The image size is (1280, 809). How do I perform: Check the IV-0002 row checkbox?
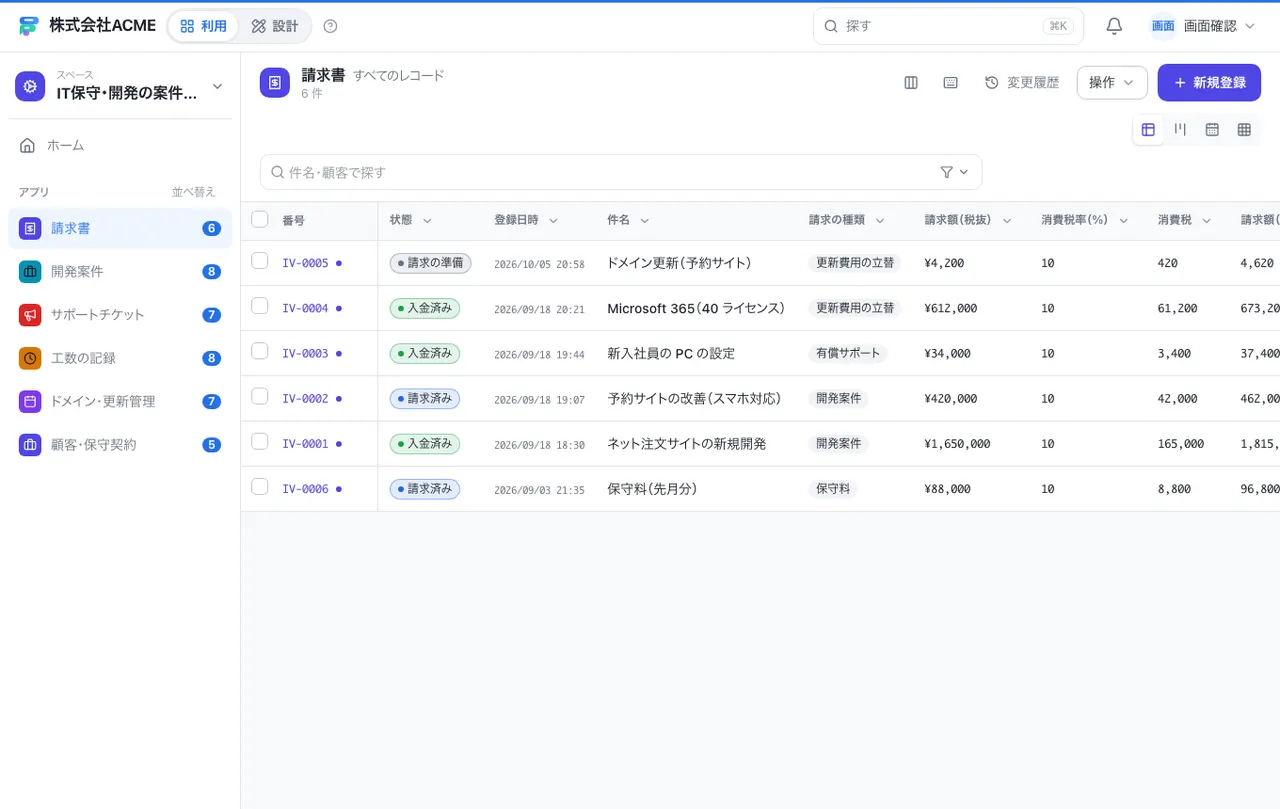tap(260, 396)
